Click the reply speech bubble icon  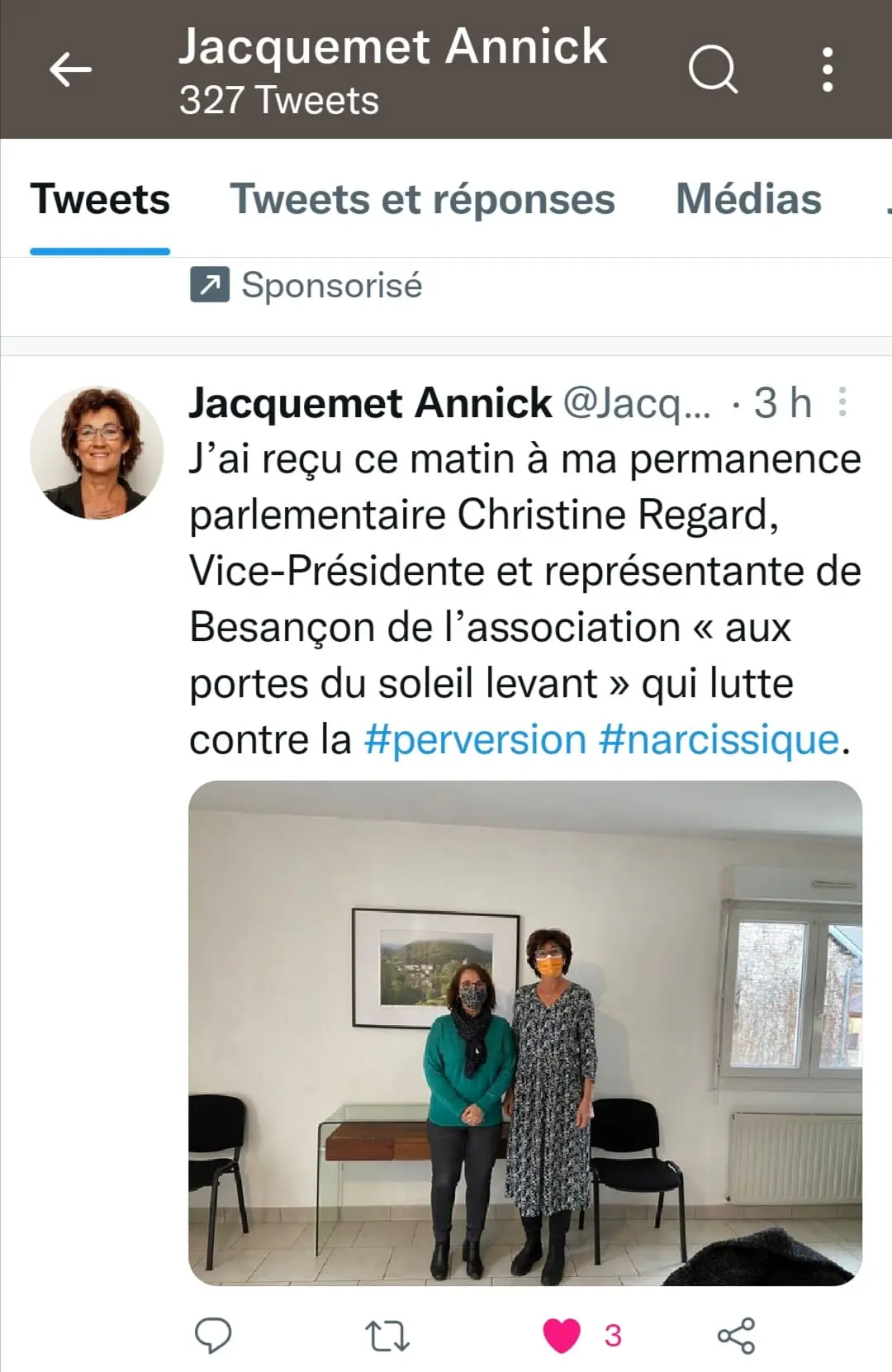coord(213,1336)
